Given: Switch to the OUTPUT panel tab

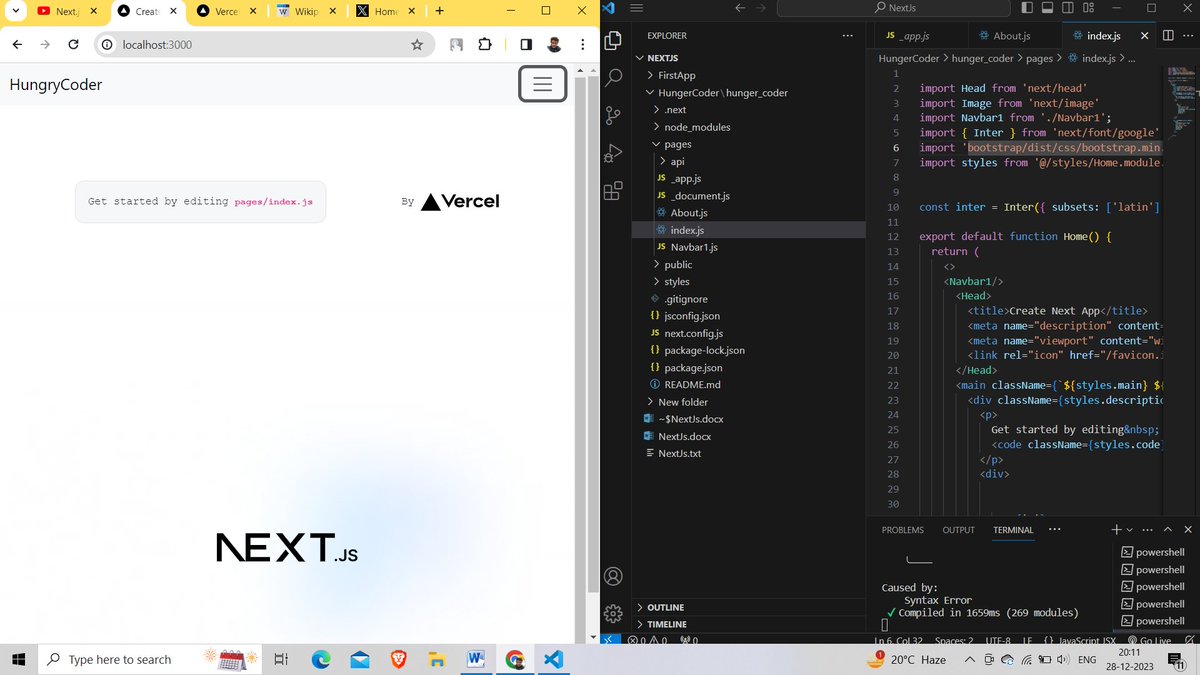Looking at the screenshot, I should [958, 530].
